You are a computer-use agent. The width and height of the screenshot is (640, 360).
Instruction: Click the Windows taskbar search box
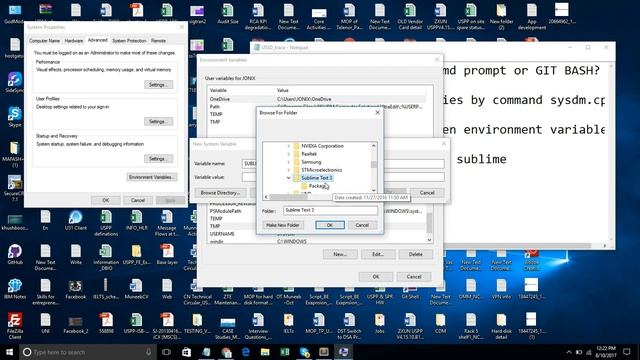[88, 352]
